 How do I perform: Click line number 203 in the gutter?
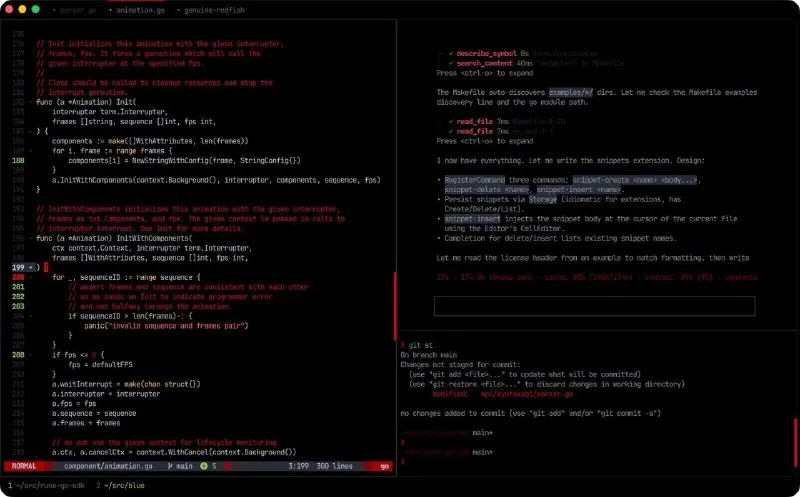(x=18, y=306)
